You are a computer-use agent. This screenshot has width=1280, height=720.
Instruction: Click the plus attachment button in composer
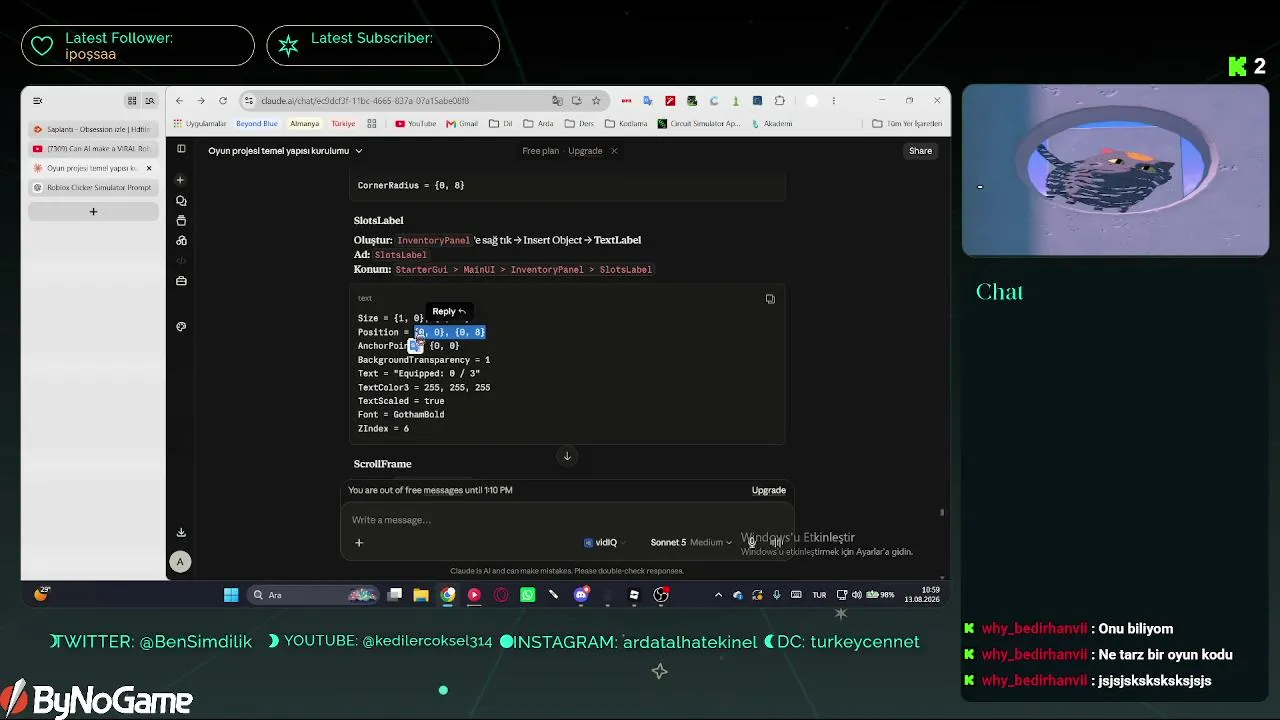tap(359, 543)
